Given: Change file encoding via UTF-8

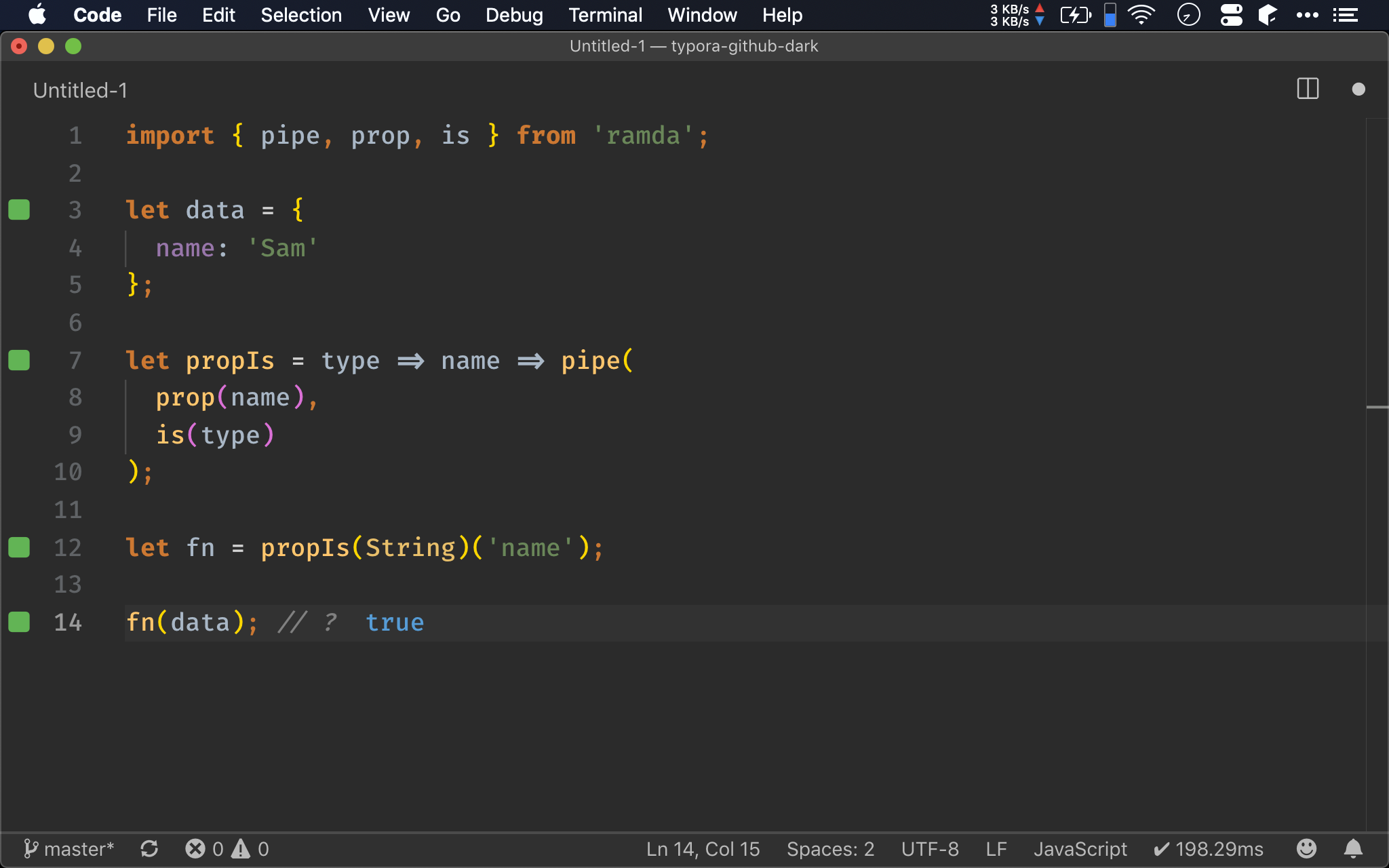Looking at the screenshot, I should pos(930,849).
